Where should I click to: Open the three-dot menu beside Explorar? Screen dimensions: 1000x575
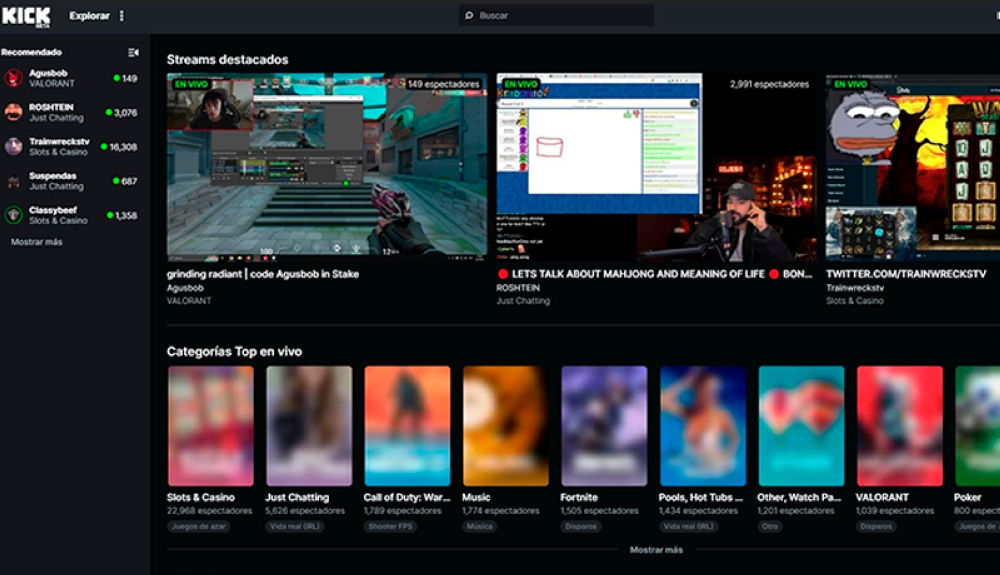point(122,16)
